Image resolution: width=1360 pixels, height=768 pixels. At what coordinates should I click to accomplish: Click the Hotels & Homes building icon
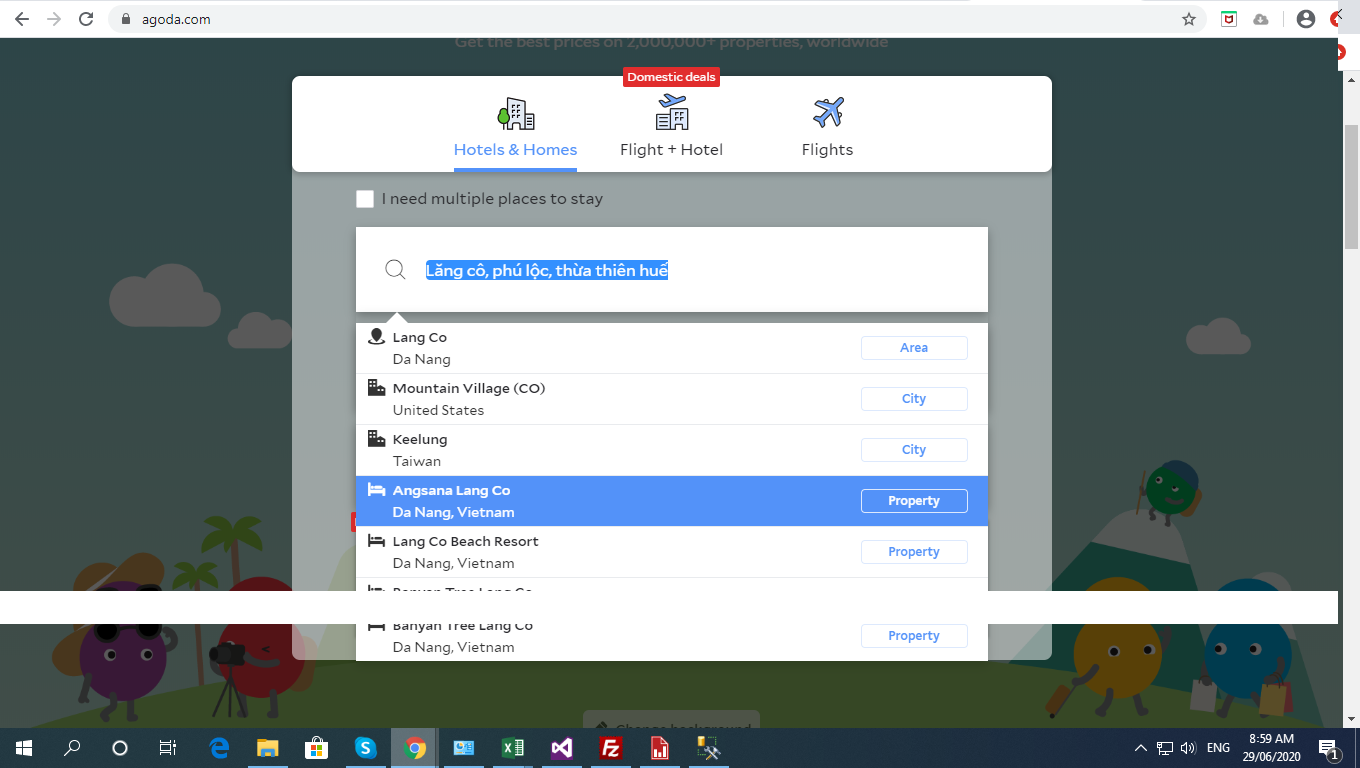pos(516,113)
